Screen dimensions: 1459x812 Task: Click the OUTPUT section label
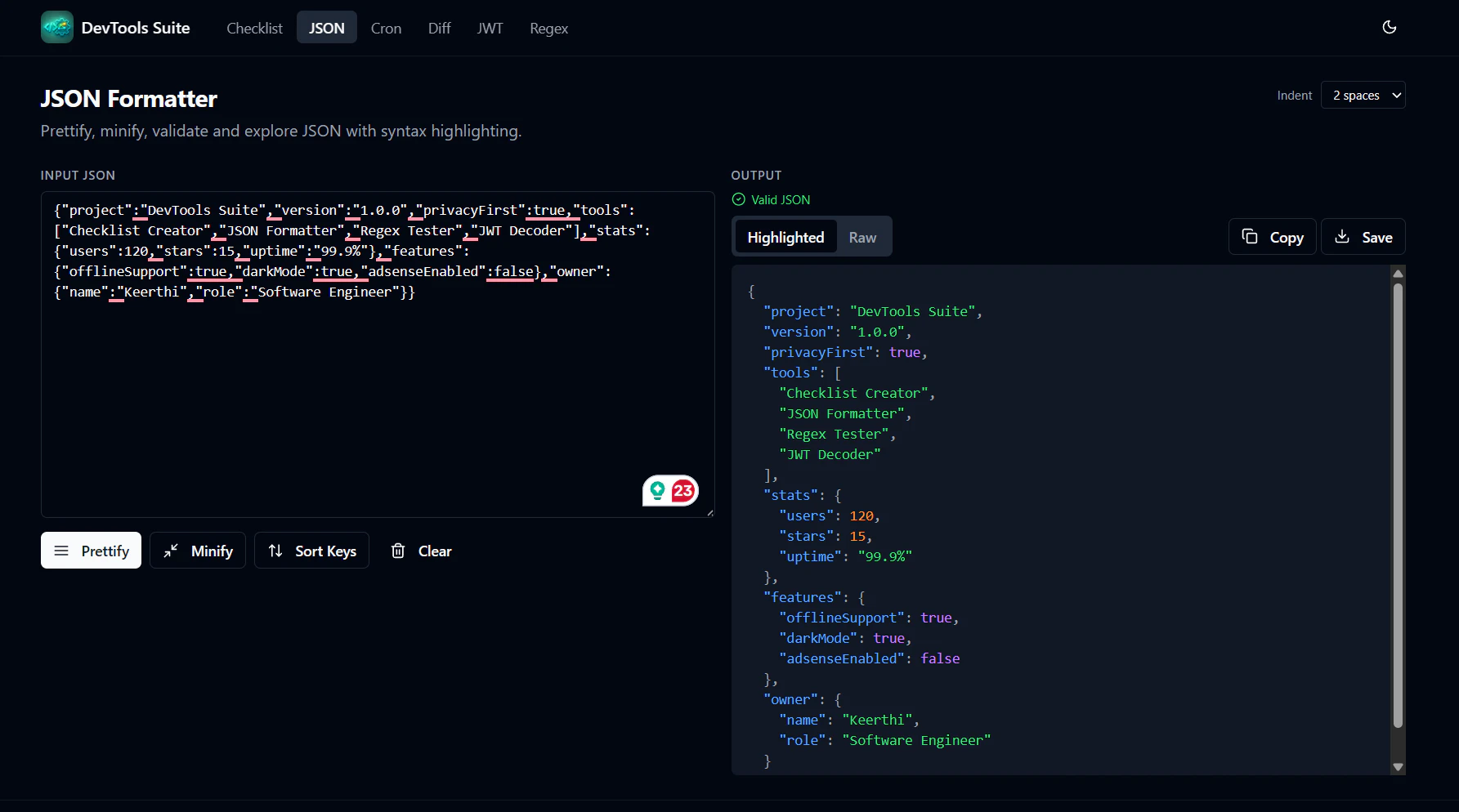(756, 175)
